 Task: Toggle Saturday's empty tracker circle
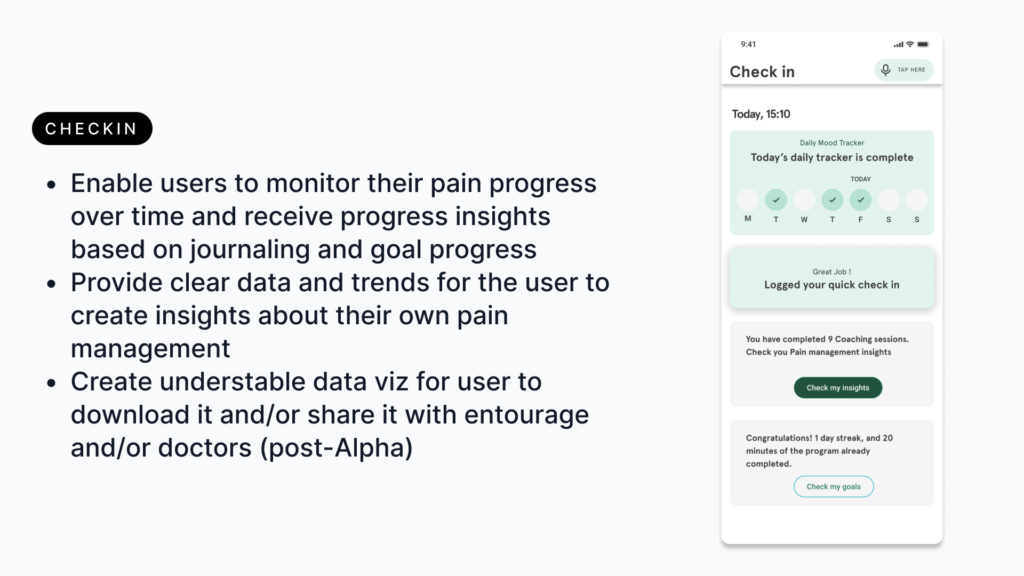tap(889, 200)
